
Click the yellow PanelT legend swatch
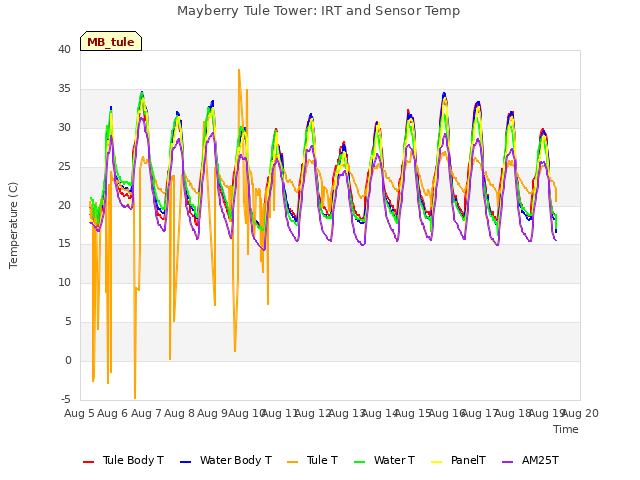tap(436, 462)
